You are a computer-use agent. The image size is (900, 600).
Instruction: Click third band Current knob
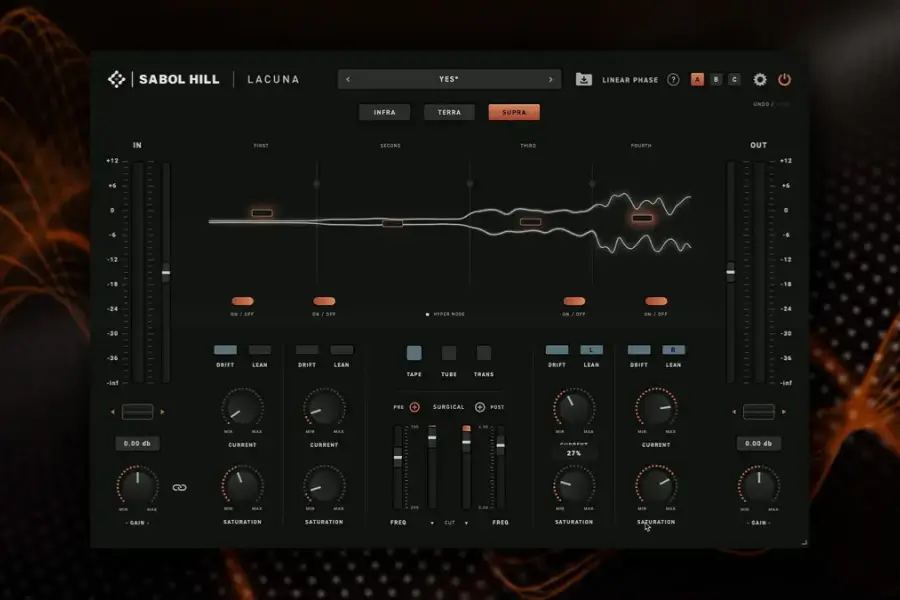click(x=574, y=409)
